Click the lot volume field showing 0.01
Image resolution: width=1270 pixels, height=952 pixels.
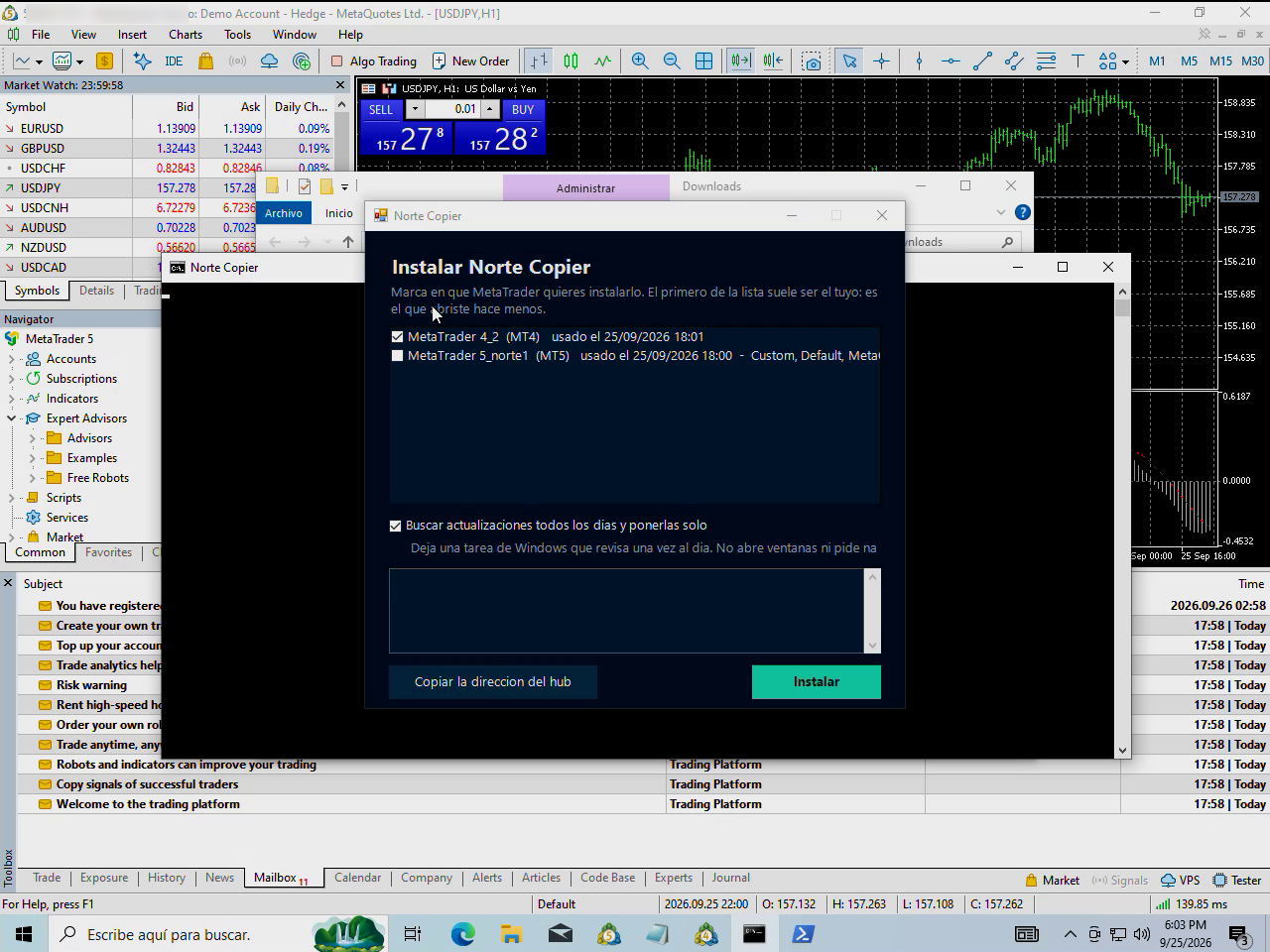coord(452,109)
